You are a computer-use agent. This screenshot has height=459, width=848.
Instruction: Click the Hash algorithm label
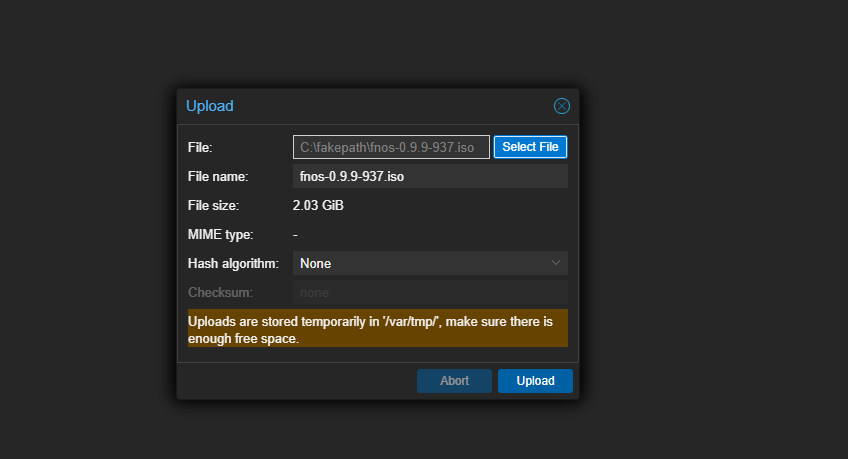[x=233, y=263]
